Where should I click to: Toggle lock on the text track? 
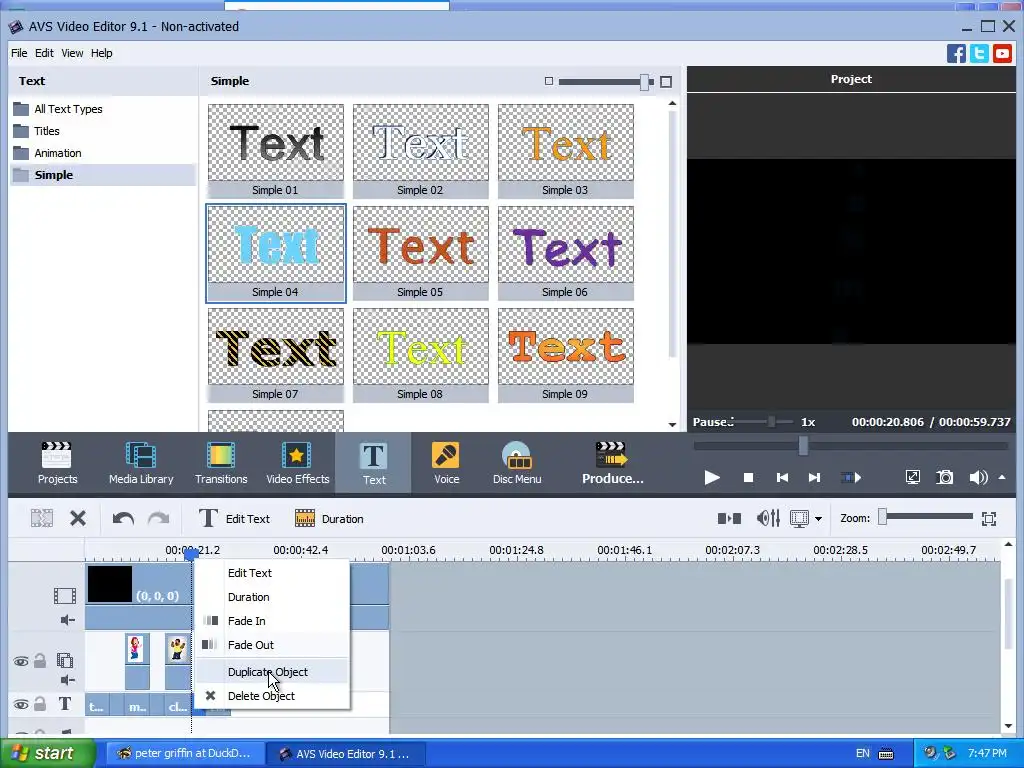pos(40,703)
